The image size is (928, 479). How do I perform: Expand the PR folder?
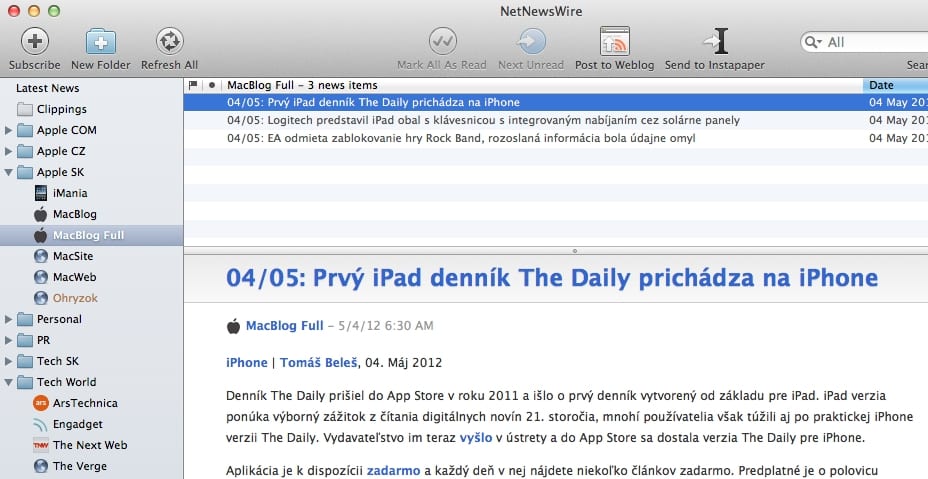coord(8,340)
